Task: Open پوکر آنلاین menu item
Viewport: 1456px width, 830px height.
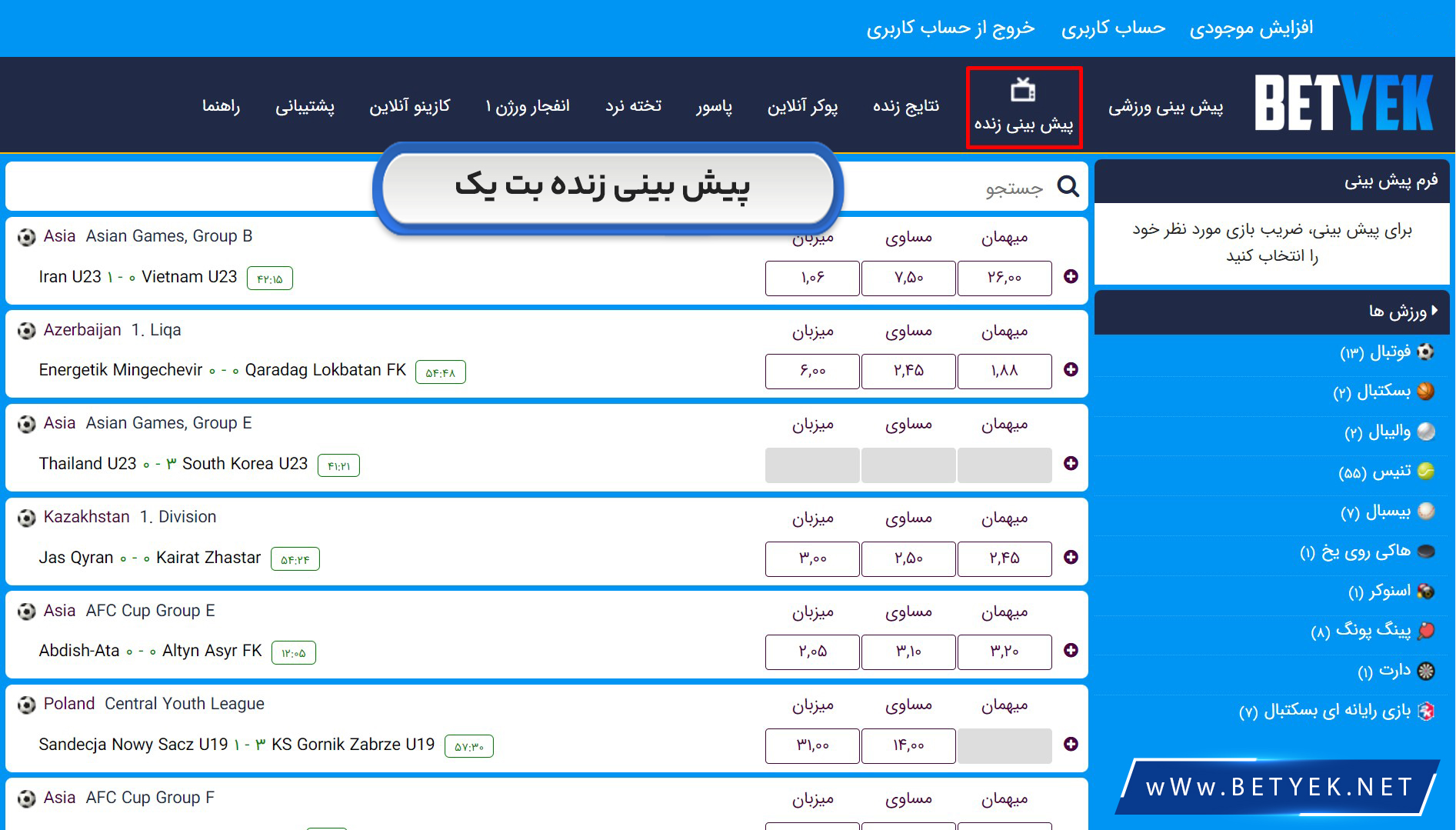Action: [x=802, y=106]
